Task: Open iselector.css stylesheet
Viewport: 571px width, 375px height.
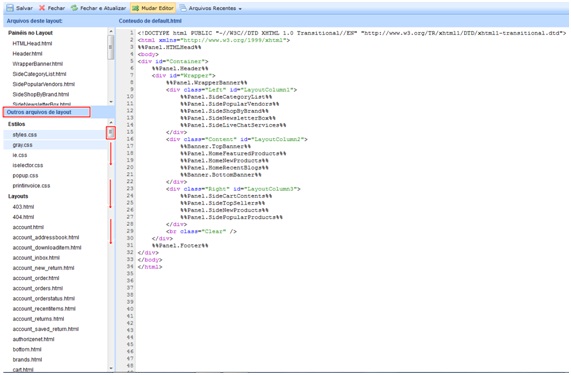Action: (28, 165)
